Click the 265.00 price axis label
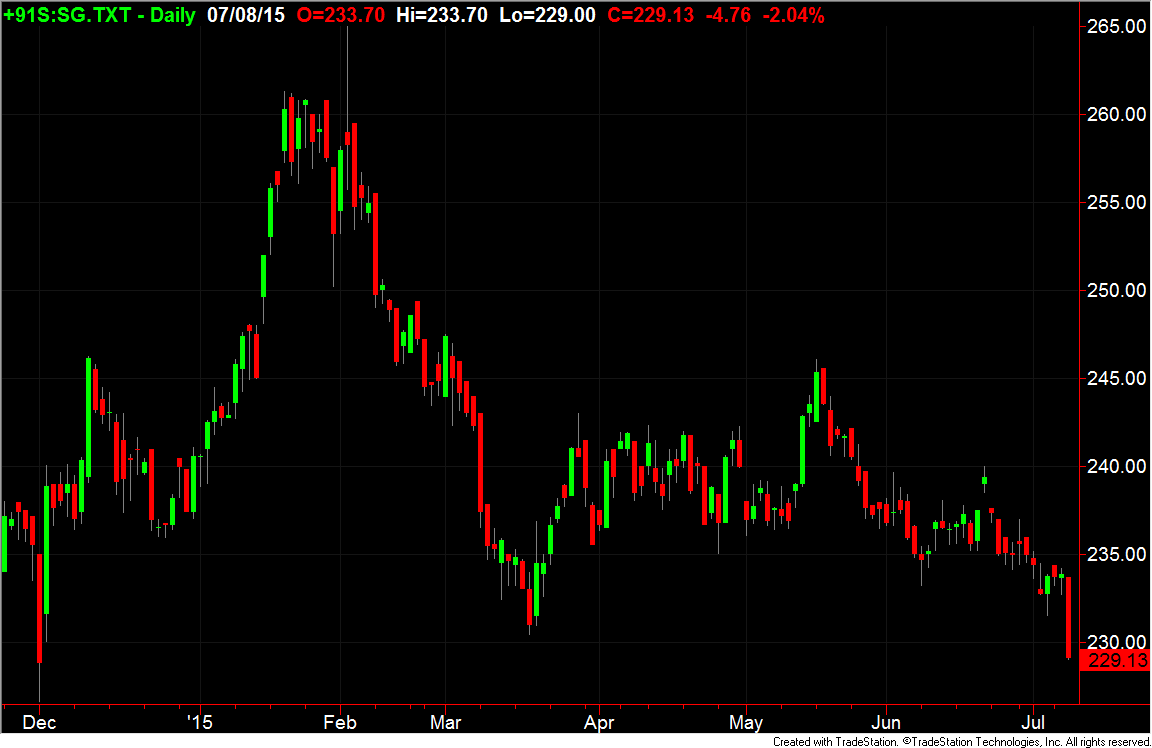This screenshot has width=1152, height=748. 1116,26
